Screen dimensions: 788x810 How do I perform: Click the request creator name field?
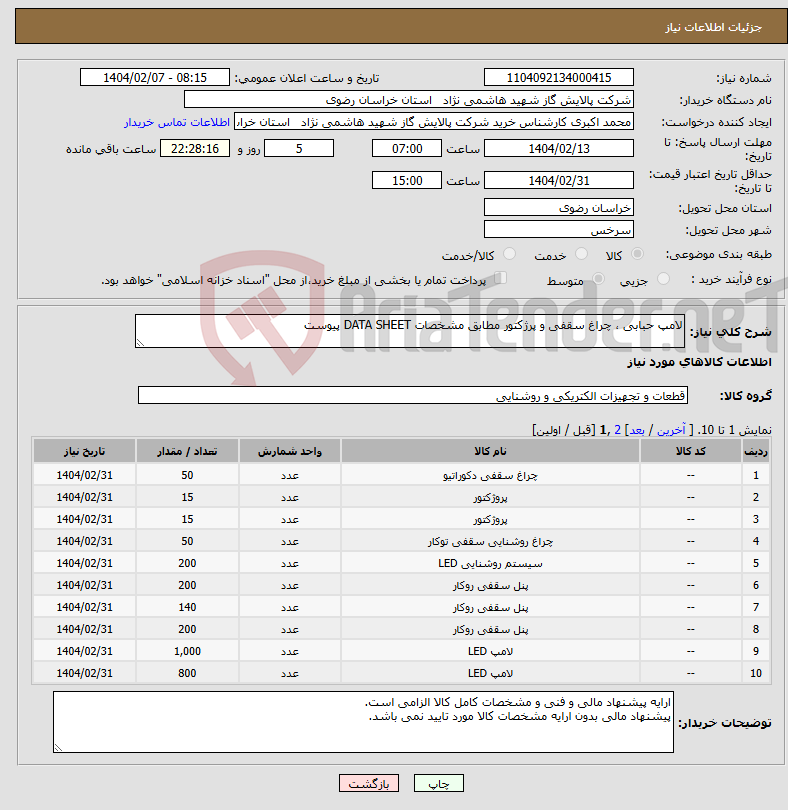coord(434,122)
